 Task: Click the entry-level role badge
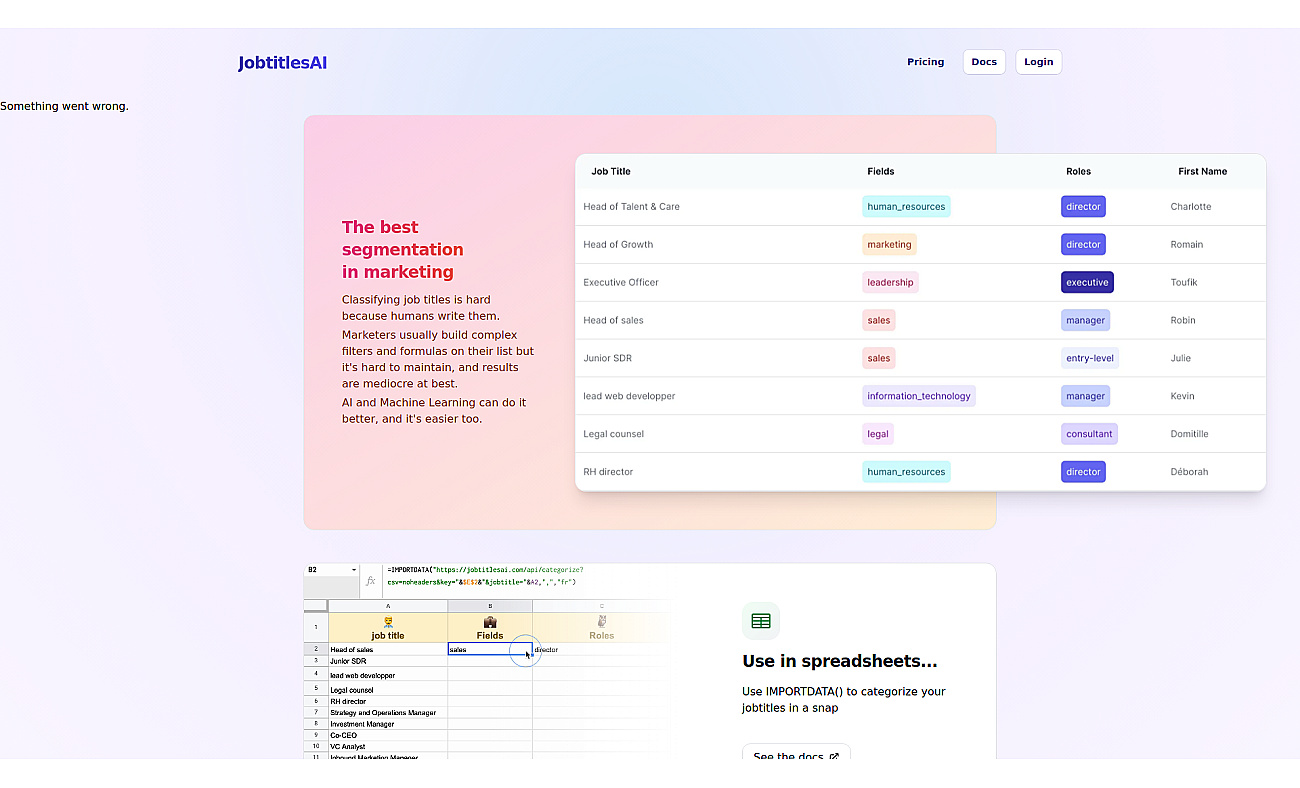coord(1090,359)
